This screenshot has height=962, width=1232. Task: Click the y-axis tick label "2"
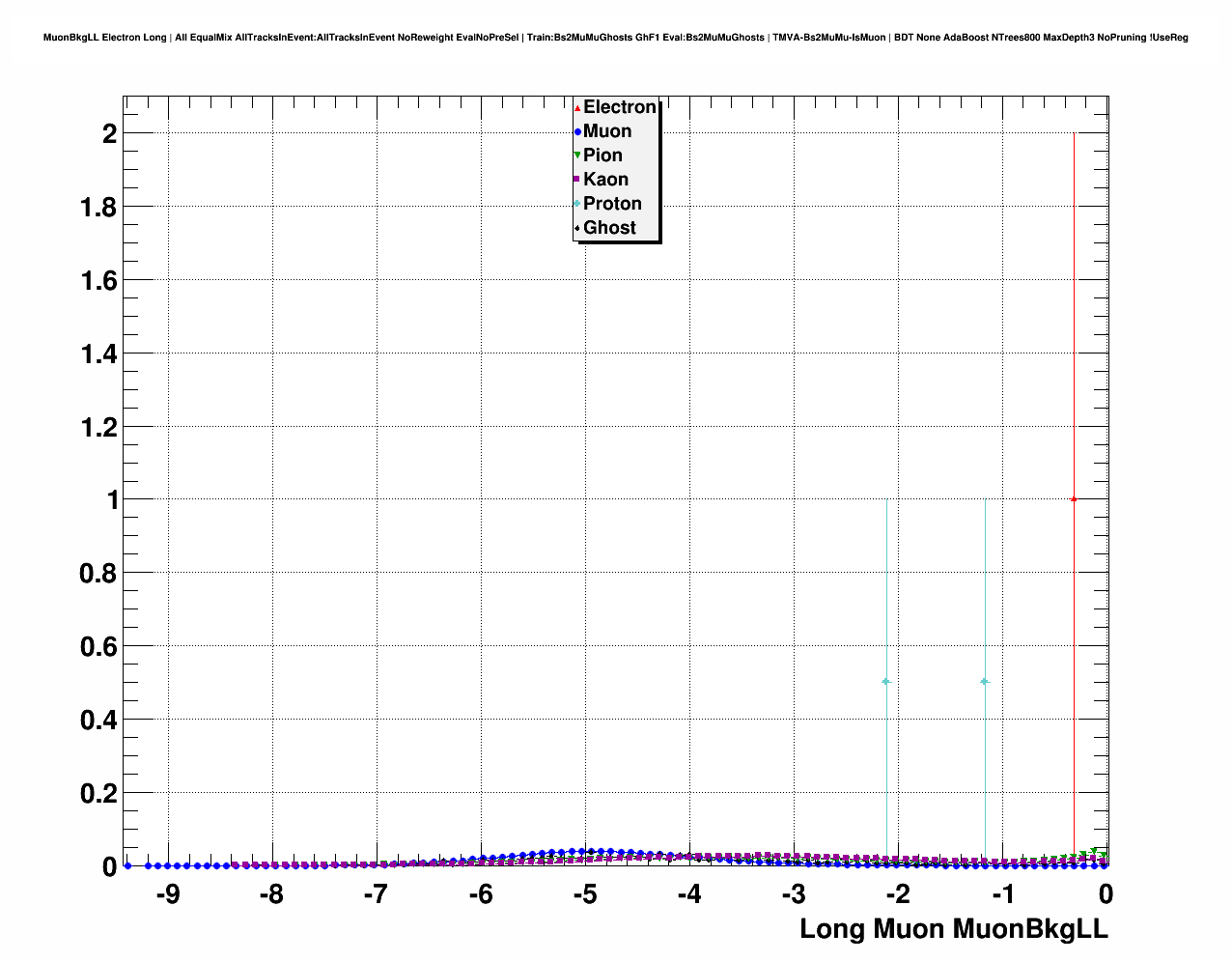tap(109, 134)
